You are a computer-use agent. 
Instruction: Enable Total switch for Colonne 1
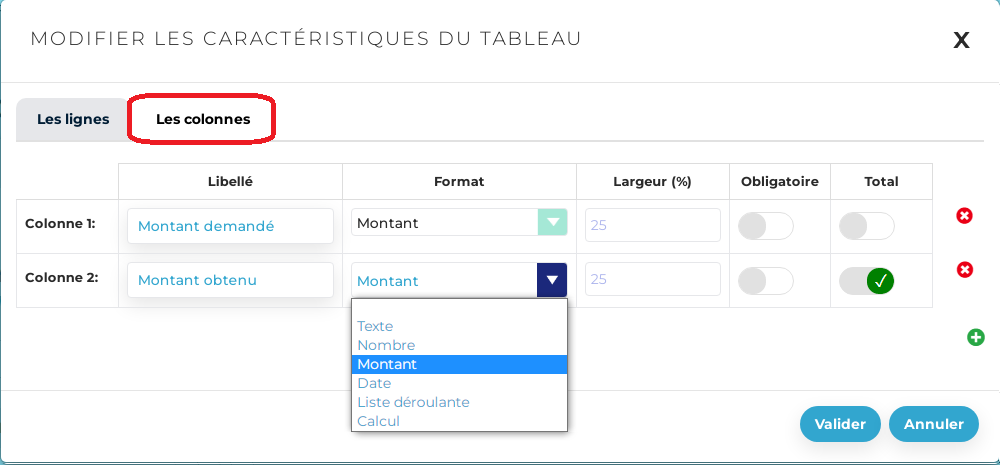(866, 226)
